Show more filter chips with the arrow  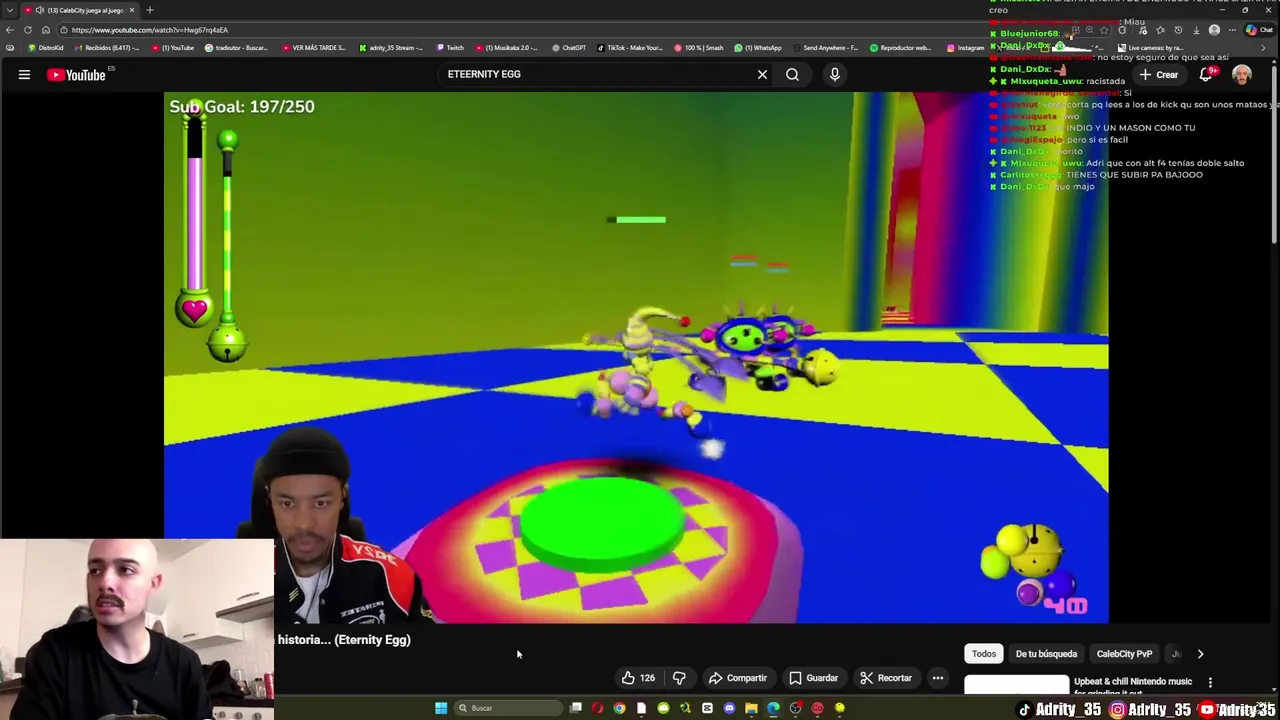coord(1200,654)
